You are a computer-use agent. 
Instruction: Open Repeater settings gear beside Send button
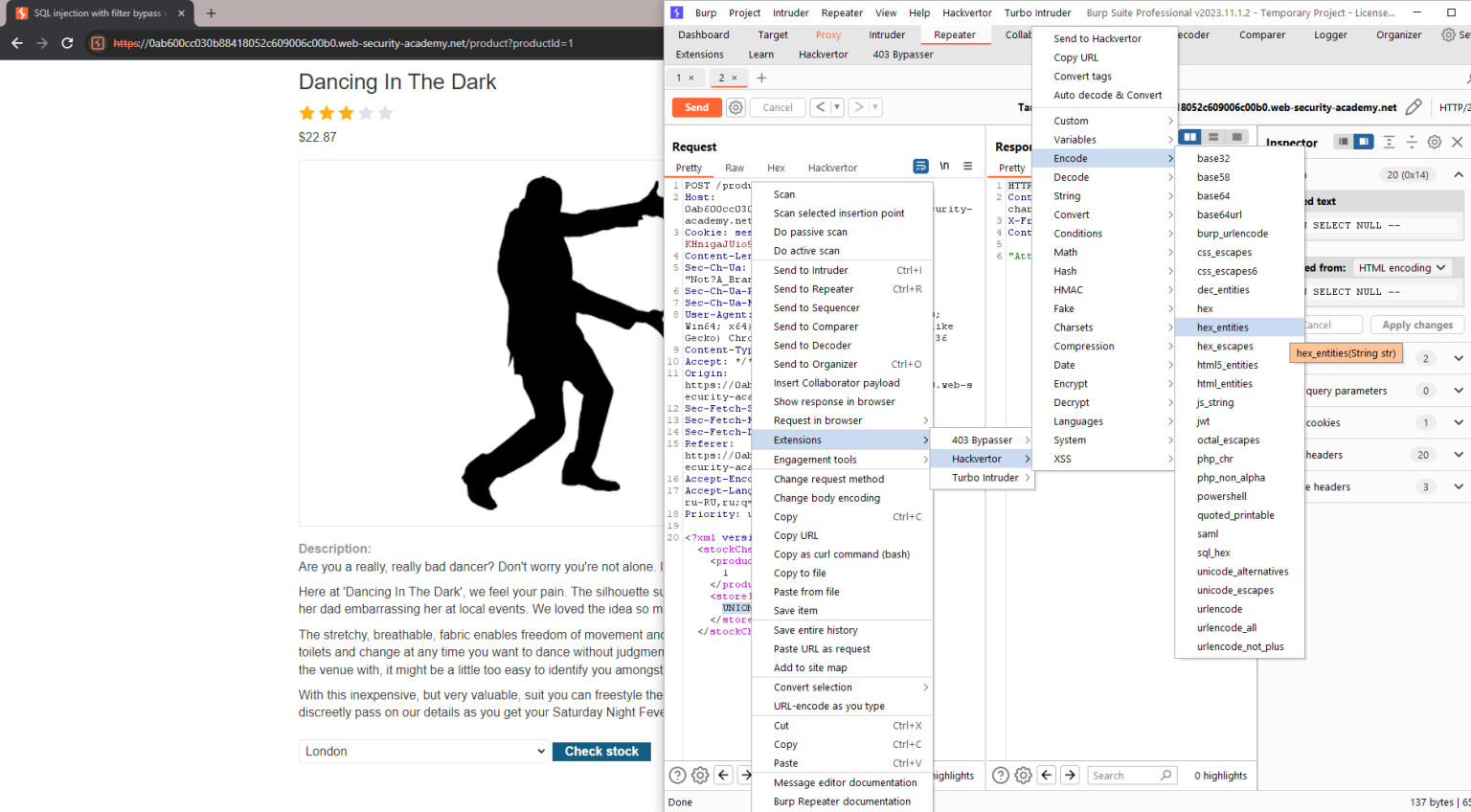point(735,106)
